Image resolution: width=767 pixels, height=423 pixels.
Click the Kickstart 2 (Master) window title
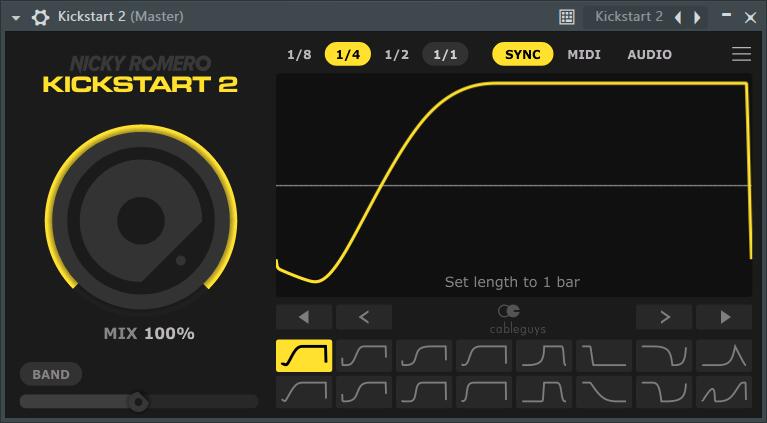coord(120,17)
